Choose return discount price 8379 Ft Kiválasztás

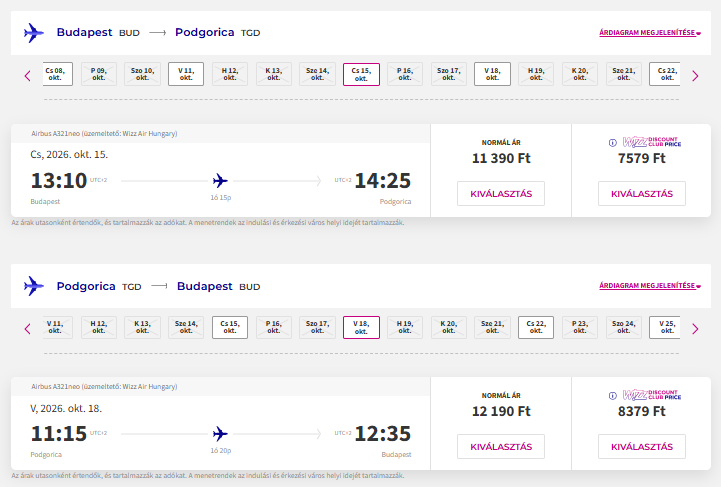(x=641, y=447)
